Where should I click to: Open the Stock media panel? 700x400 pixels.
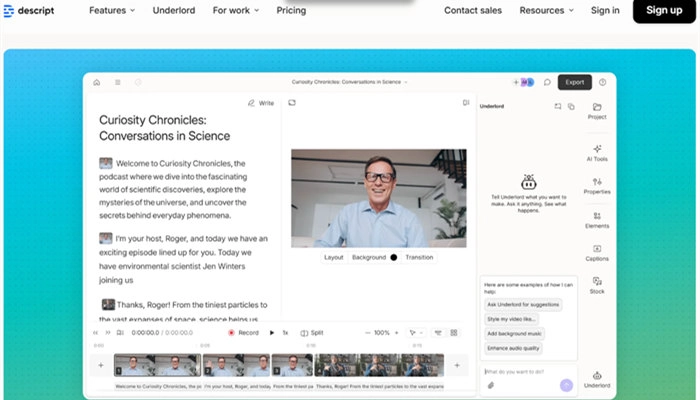pos(597,285)
